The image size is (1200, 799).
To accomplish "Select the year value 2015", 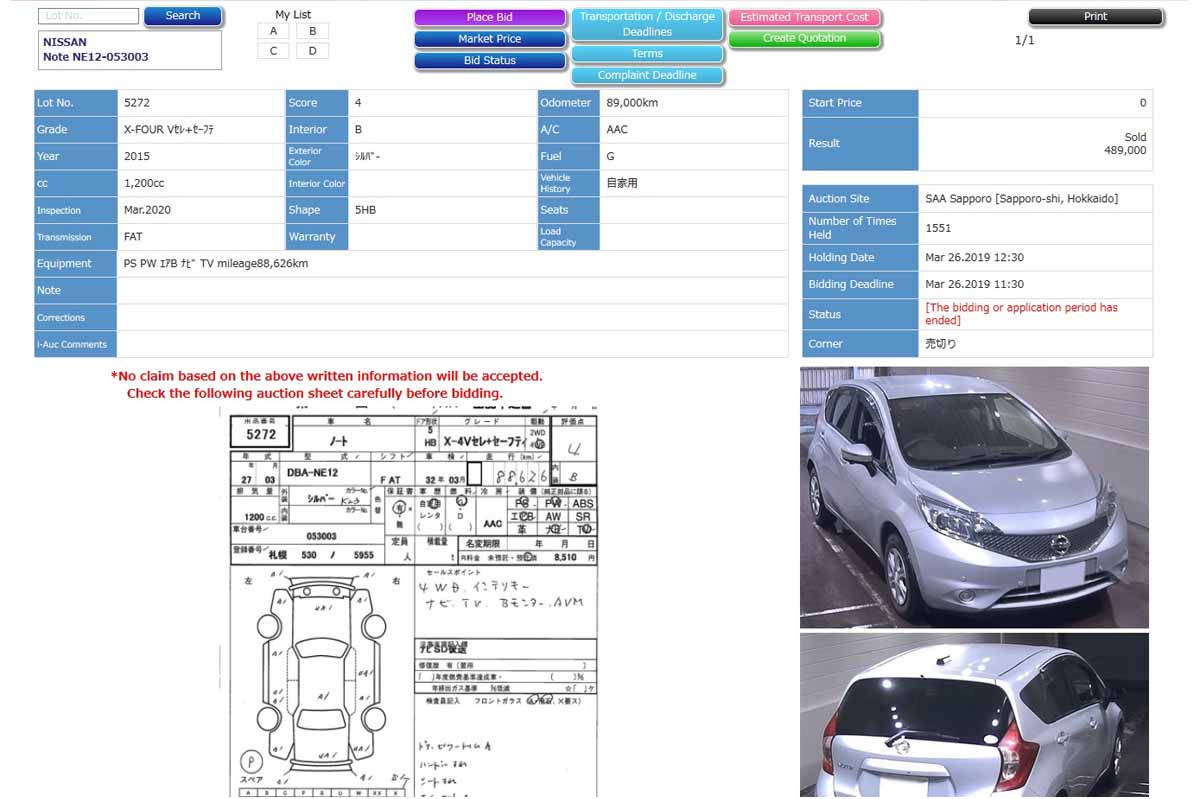I will [137, 157].
